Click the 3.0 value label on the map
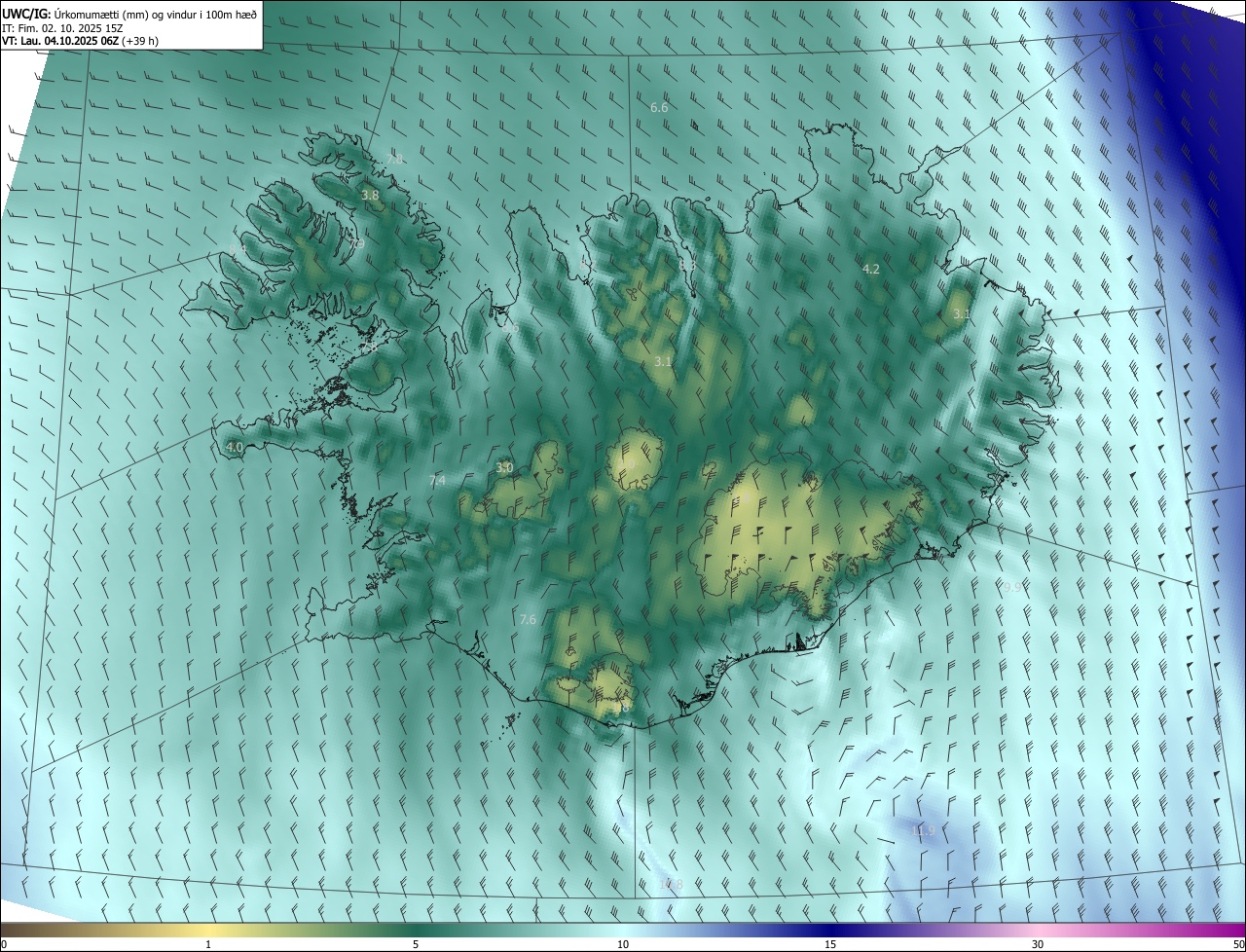Viewport: 1246px width, 952px height. 504,468
